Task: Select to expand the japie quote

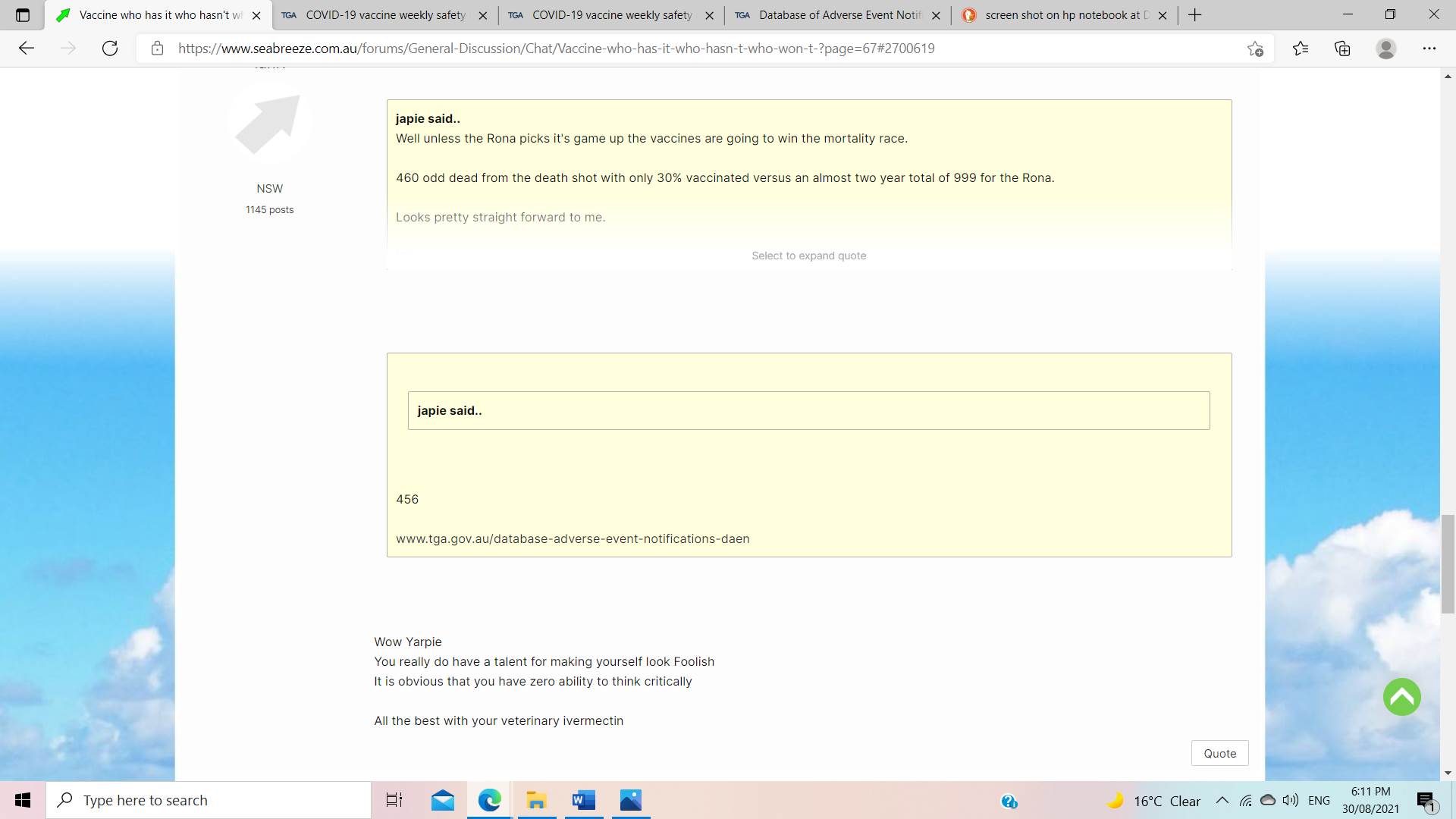Action: [x=808, y=256]
